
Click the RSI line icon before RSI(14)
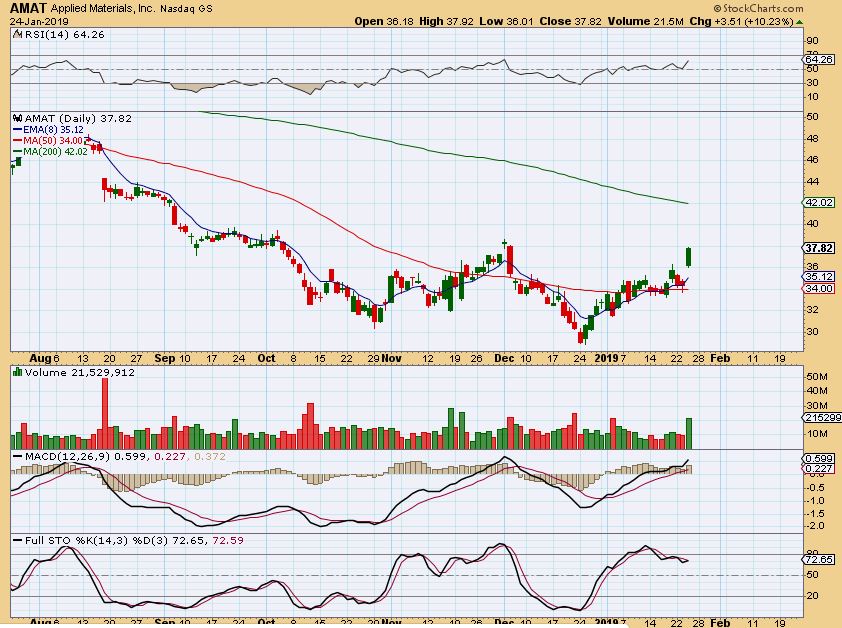(18, 34)
